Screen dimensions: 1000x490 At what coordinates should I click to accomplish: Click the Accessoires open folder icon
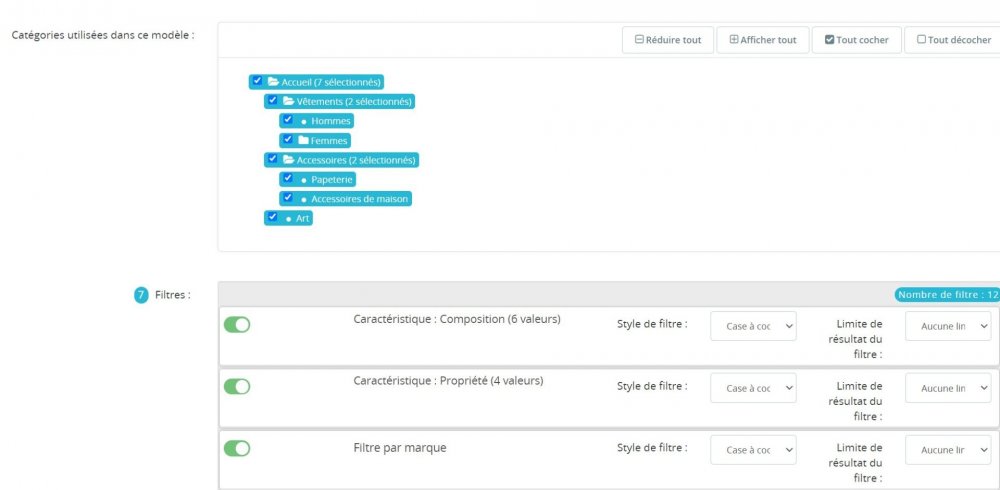288,160
